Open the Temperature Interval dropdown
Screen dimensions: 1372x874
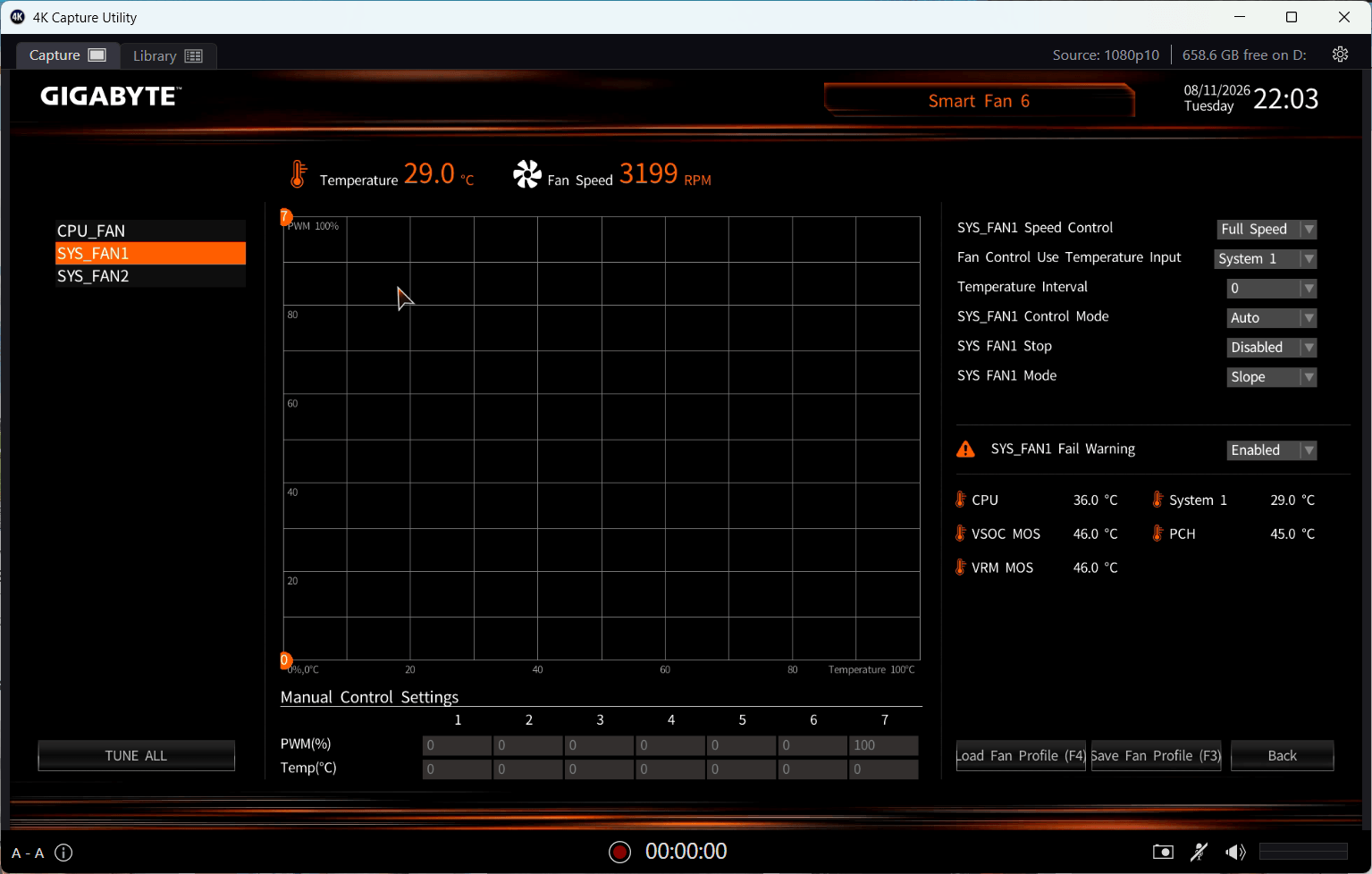(x=1271, y=289)
